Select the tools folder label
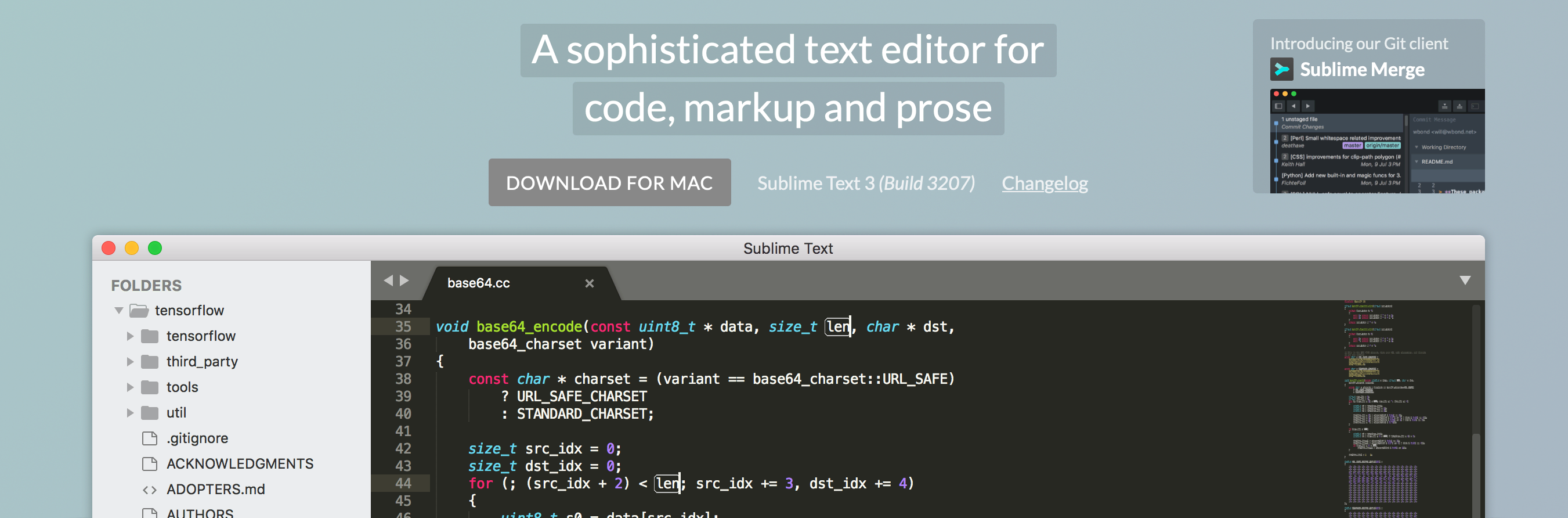This screenshot has height=518, width=1568. click(182, 387)
